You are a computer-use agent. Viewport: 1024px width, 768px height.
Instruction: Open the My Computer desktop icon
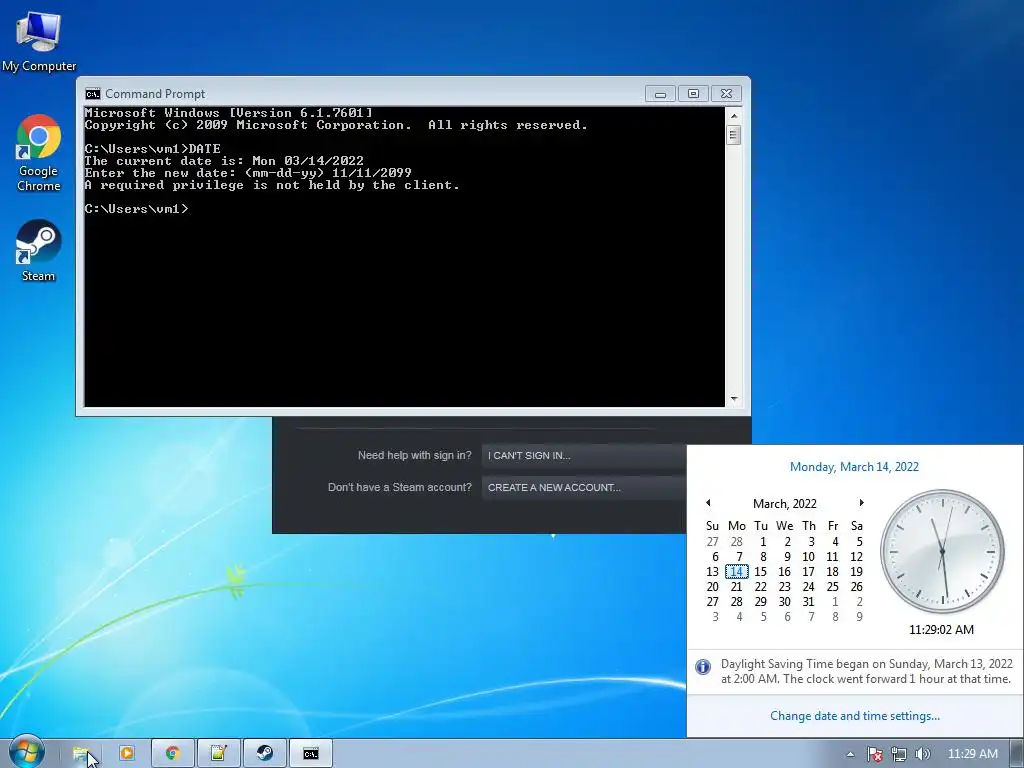coord(39,40)
